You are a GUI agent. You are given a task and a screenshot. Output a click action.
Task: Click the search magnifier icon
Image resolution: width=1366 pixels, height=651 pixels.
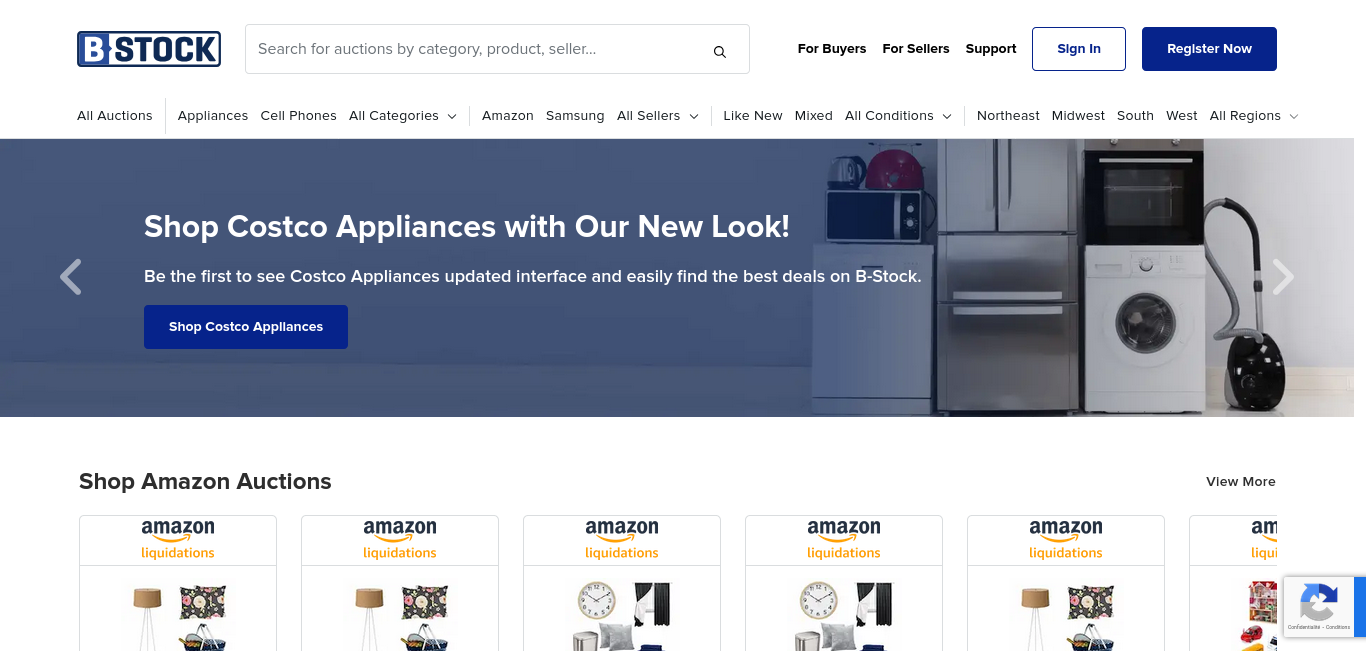point(720,51)
